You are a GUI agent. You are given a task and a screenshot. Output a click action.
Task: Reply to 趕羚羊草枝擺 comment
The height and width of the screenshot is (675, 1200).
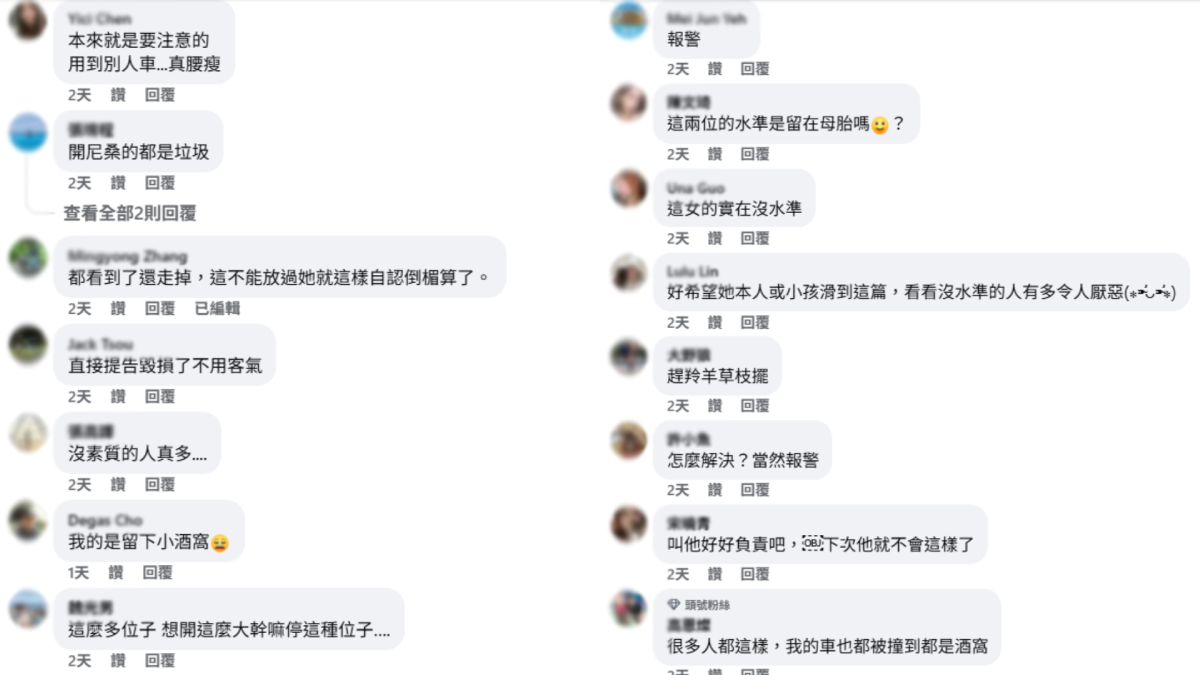coord(755,406)
